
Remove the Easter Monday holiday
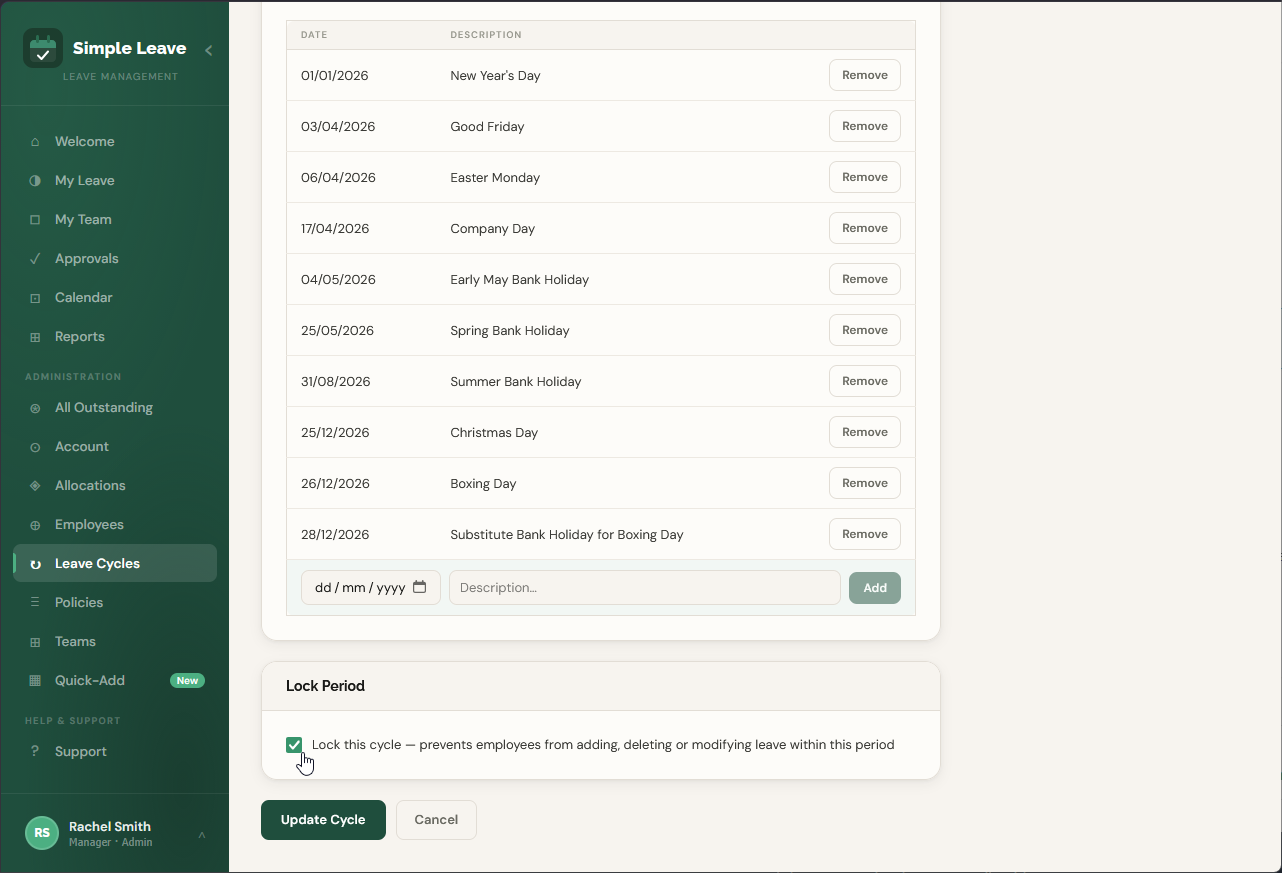click(865, 177)
